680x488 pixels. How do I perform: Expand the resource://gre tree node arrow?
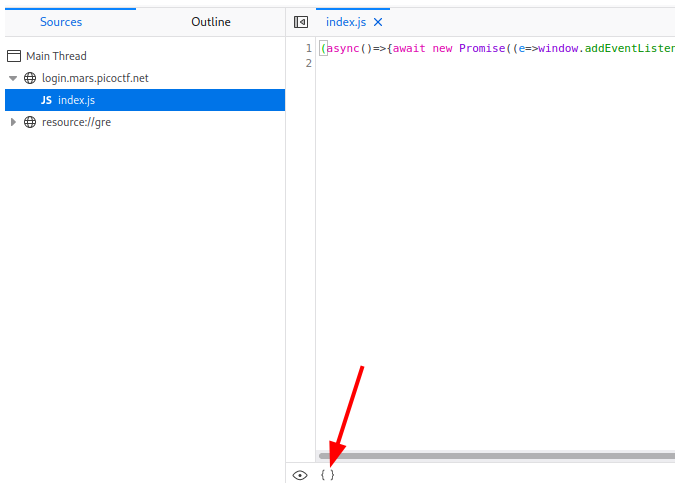(x=13, y=122)
